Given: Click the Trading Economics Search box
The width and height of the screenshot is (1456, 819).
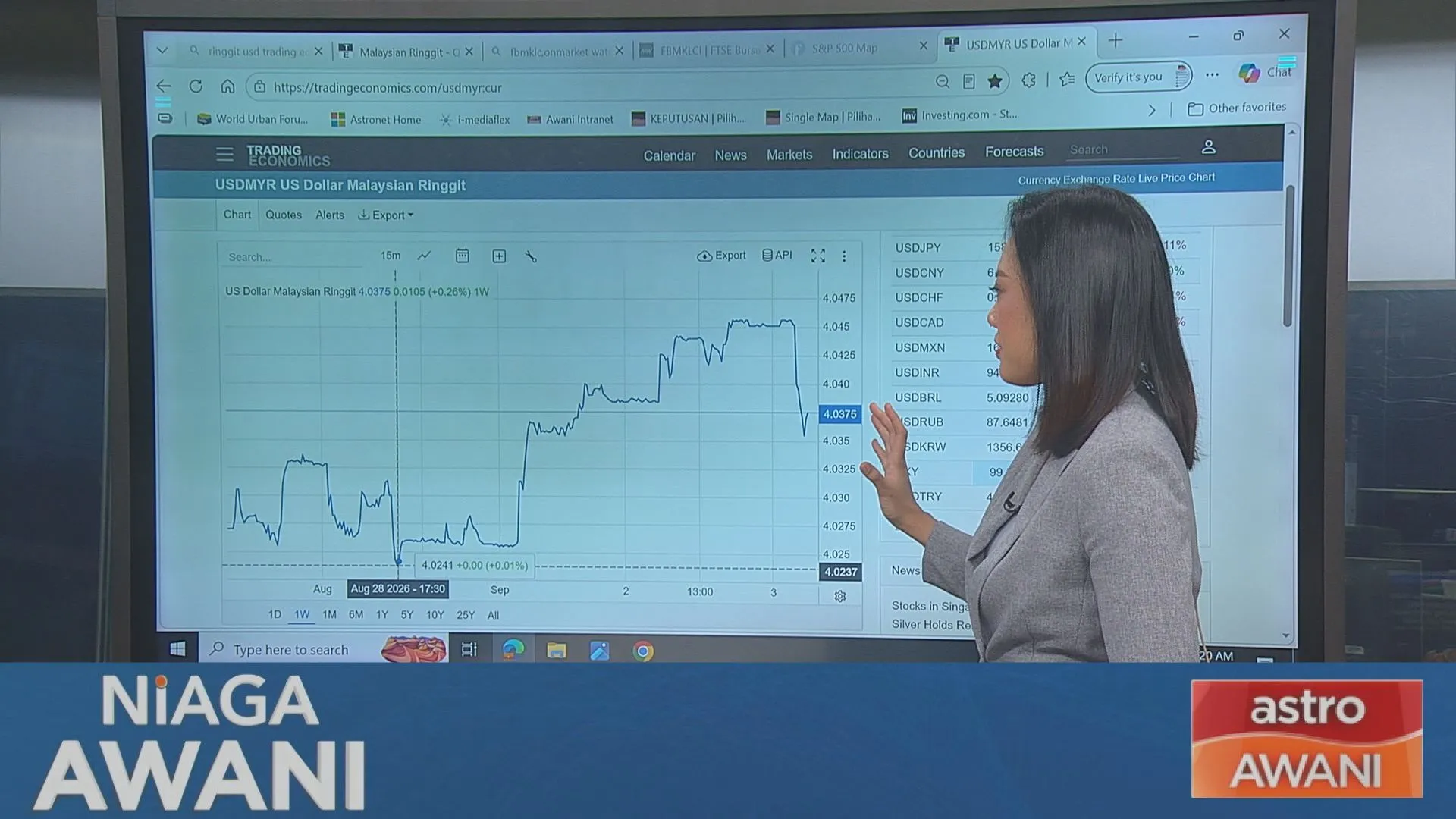Looking at the screenshot, I should coord(1122,149).
